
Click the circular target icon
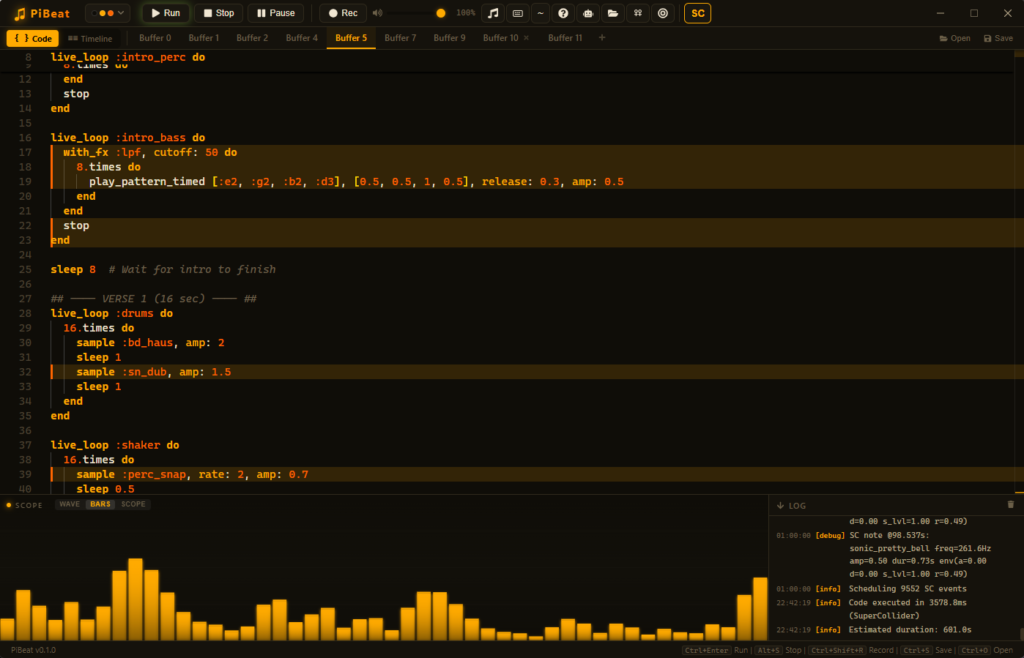pyautogui.click(x=661, y=13)
